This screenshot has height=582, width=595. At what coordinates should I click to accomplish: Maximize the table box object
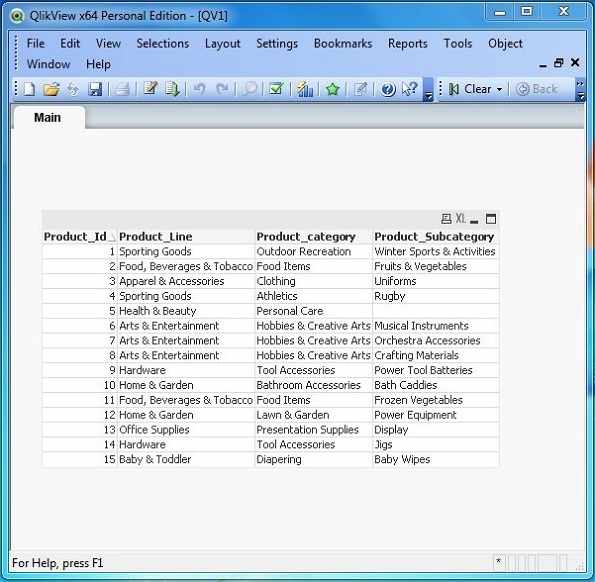(491, 219)
